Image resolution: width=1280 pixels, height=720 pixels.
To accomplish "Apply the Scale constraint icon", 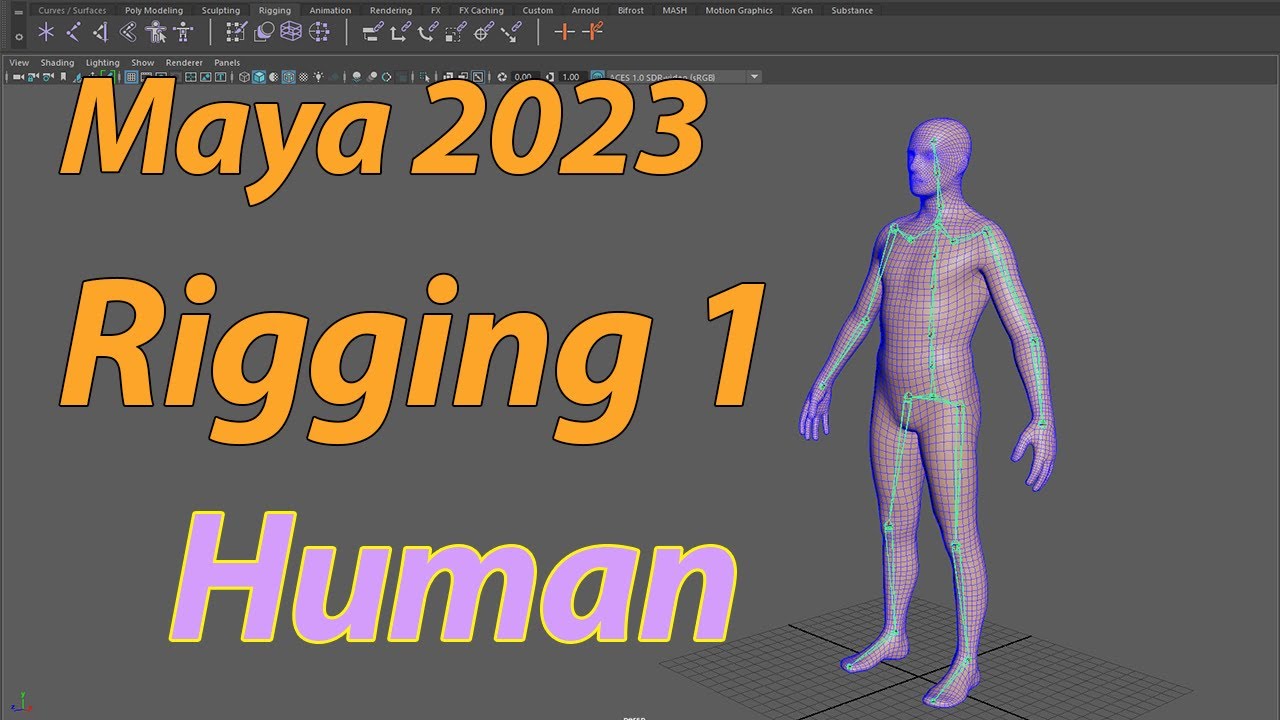I will (x=455, y=32).
